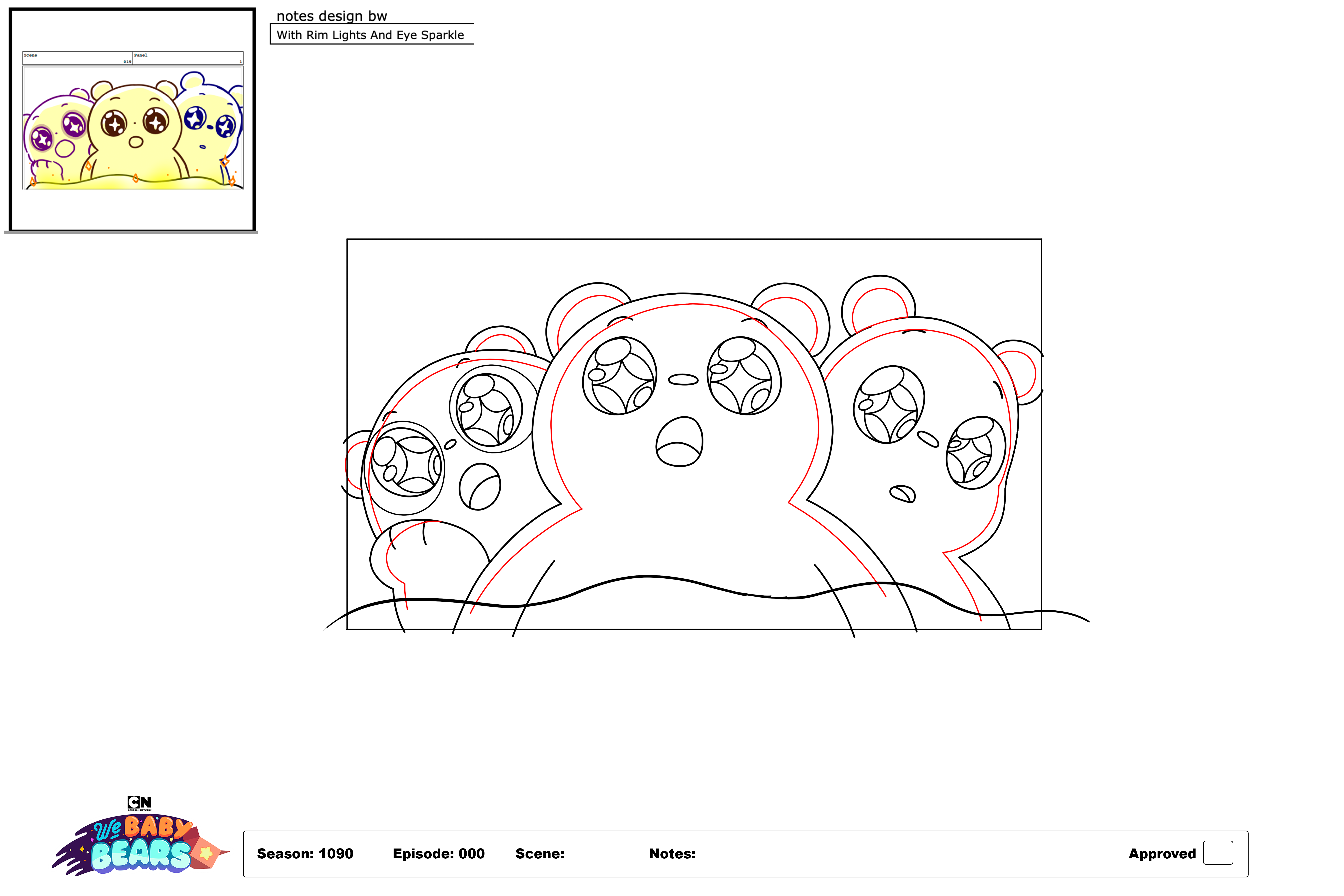Click the middle bear's oval nose
1344x896 pixels.
(683, 379)
